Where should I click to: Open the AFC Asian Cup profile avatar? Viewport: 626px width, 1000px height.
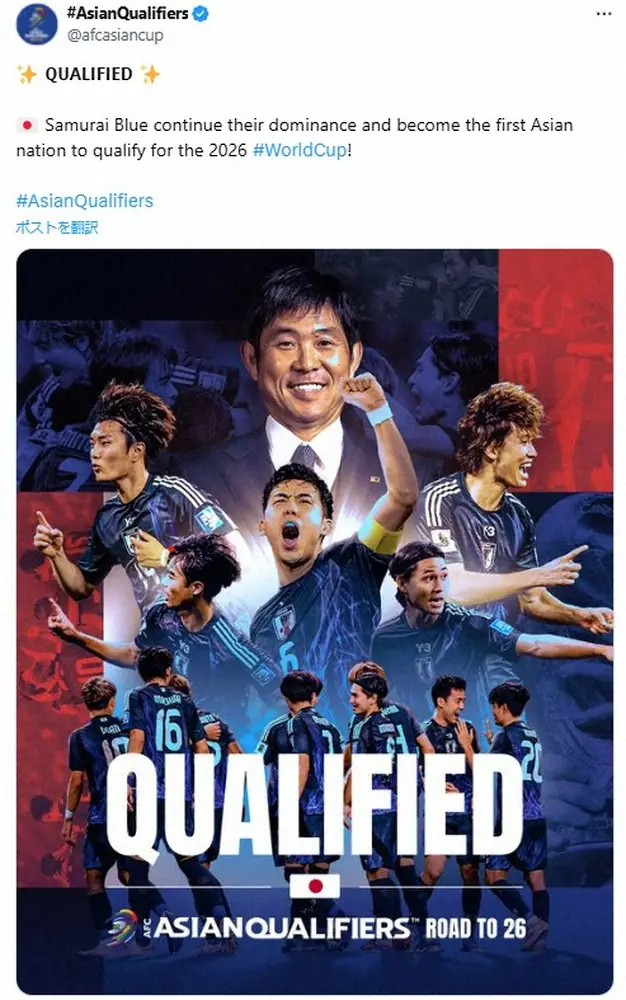pyautogui.click(x=36, y=24)
